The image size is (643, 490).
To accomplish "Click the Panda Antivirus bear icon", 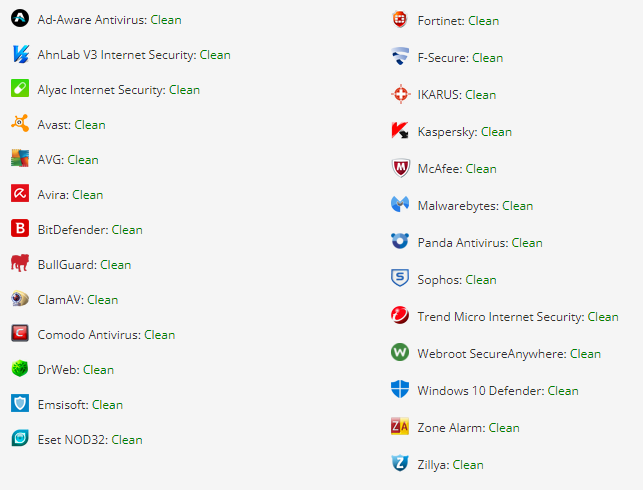I will [x=400, y=241].
